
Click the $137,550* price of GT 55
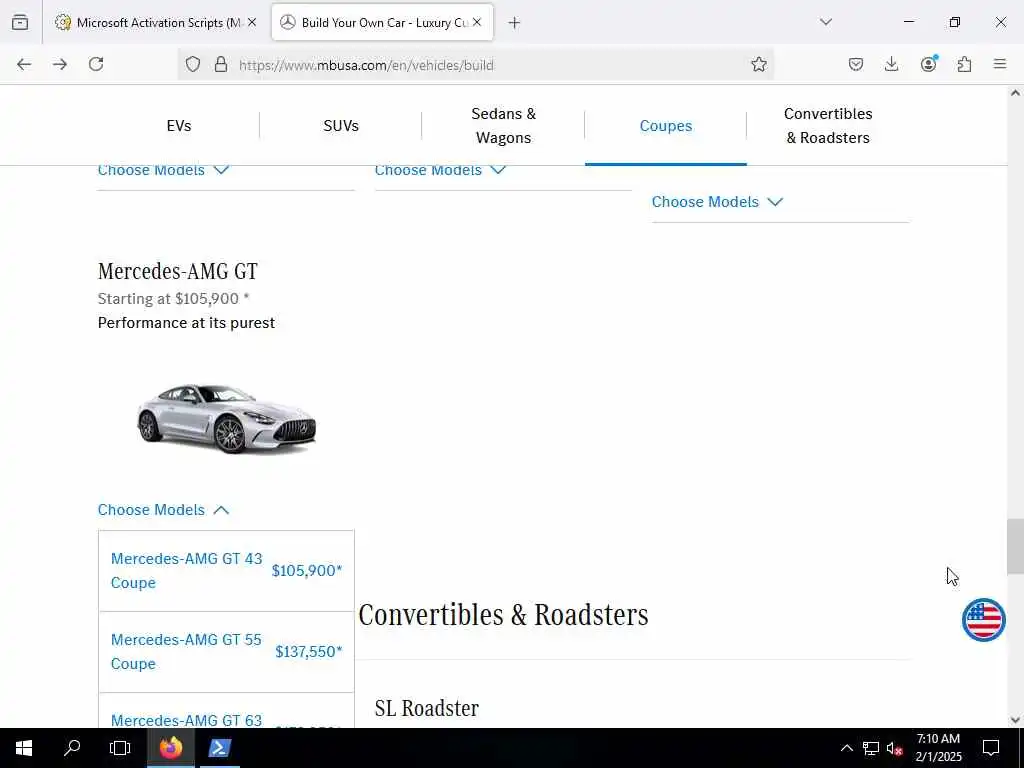tap(309, 652)
